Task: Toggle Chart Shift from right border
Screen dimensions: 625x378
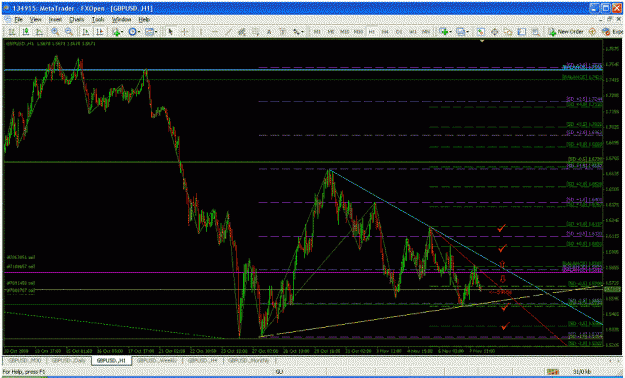Action: [x=100, y=32]
